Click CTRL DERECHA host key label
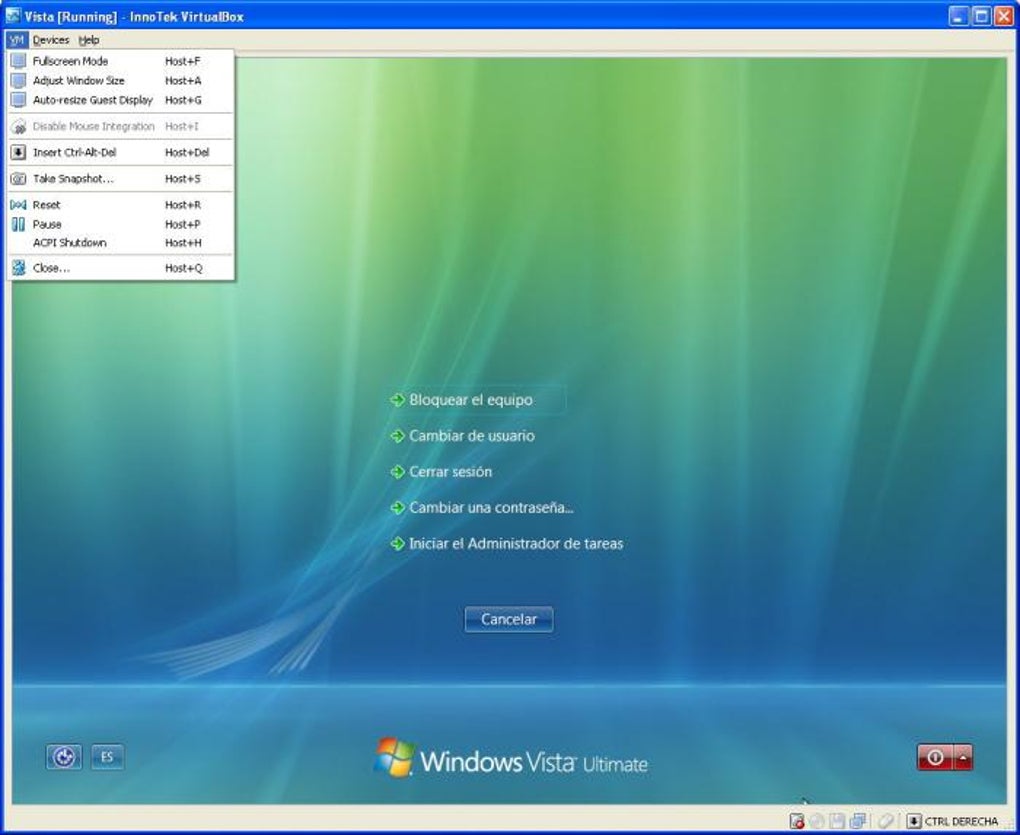1020x835 pixels. 961,821
